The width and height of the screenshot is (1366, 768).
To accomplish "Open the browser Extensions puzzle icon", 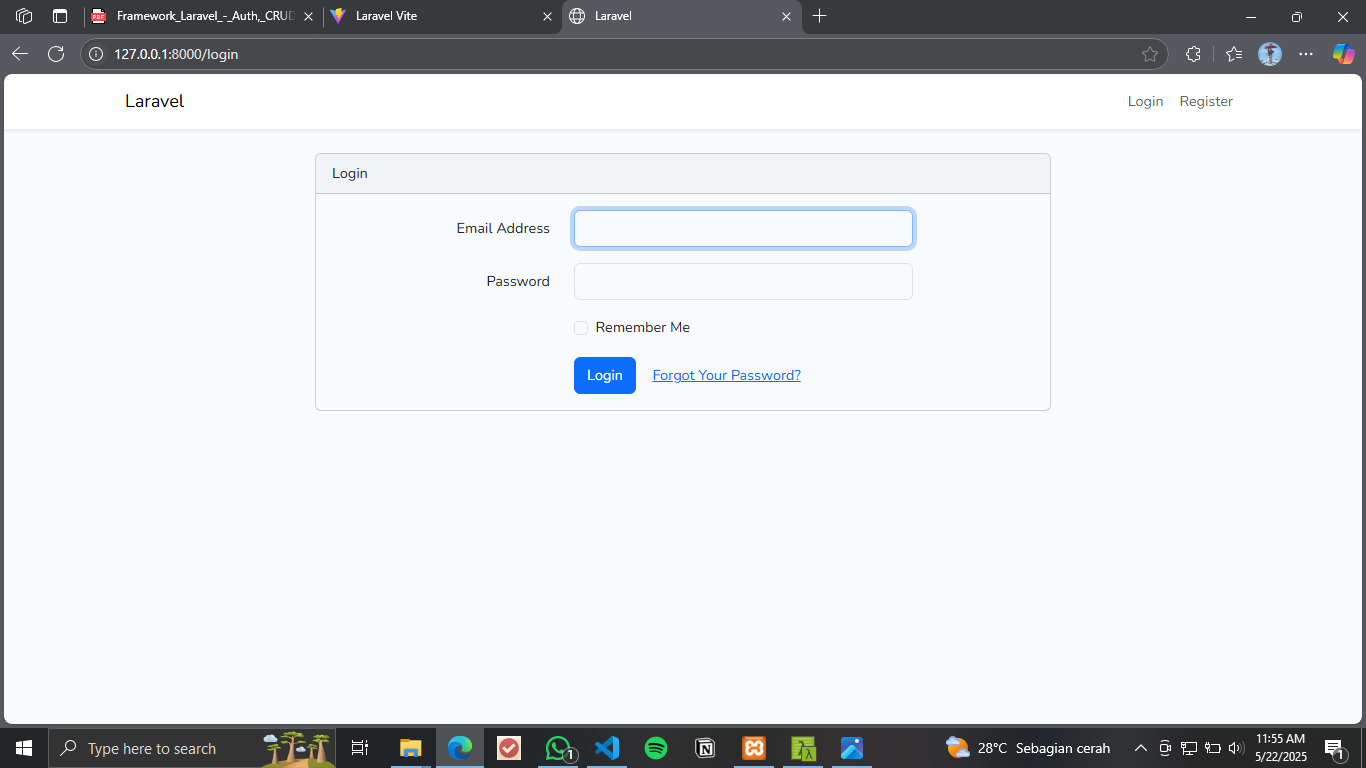I will pos(1193,54).
